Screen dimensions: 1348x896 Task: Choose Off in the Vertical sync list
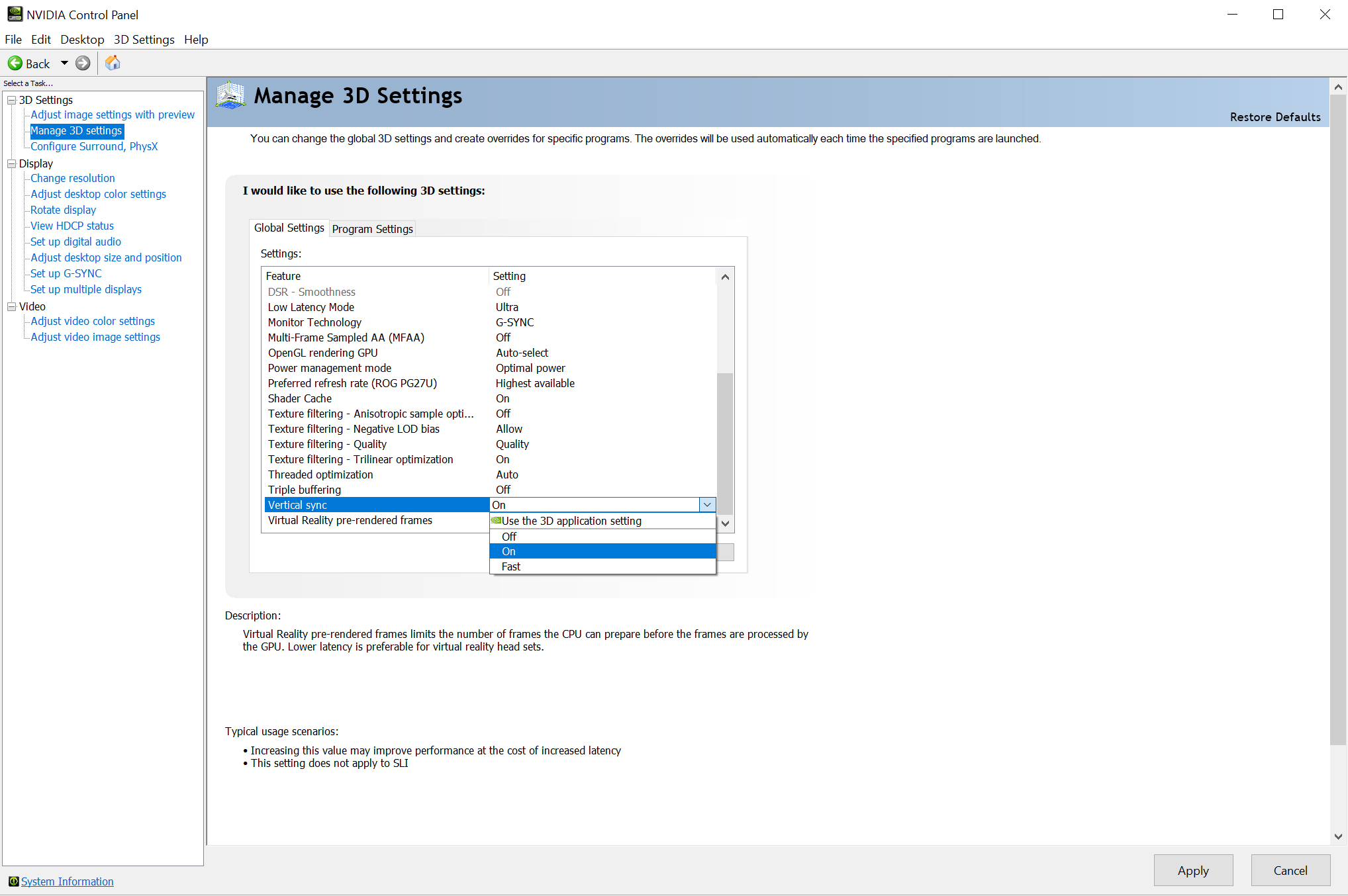[508, 537]
